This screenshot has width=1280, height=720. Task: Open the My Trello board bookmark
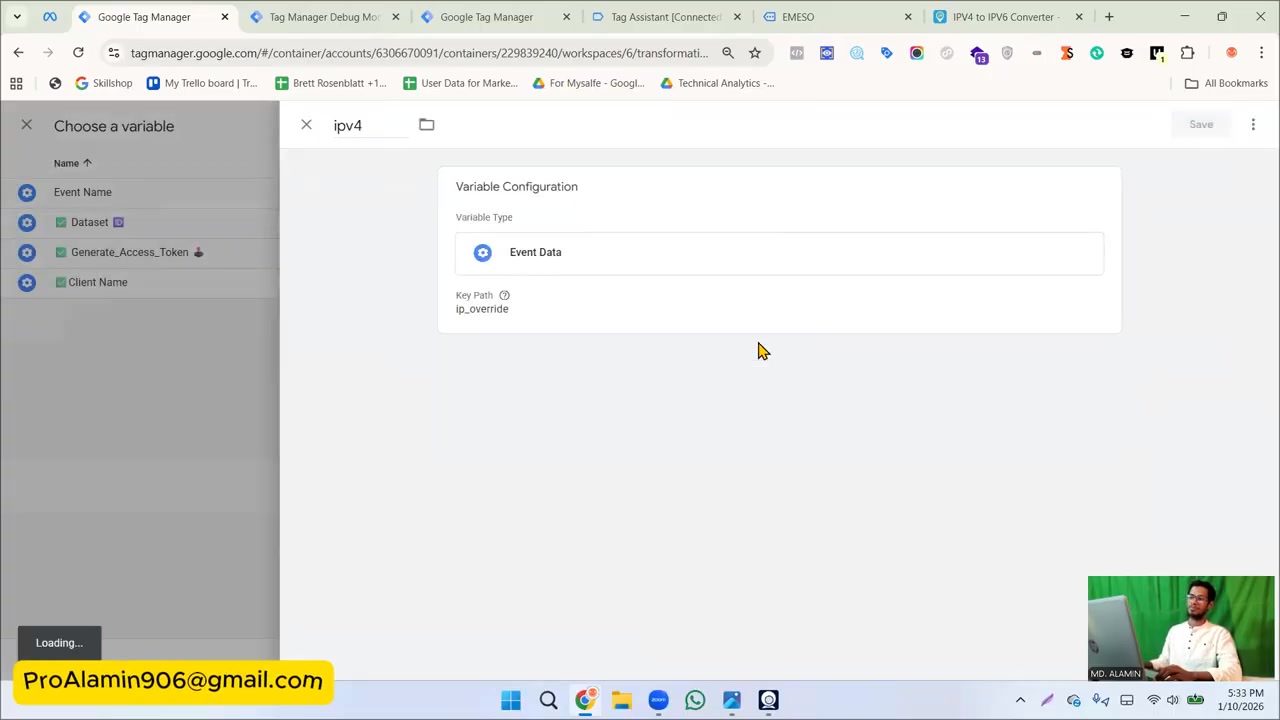pos(202,83)
